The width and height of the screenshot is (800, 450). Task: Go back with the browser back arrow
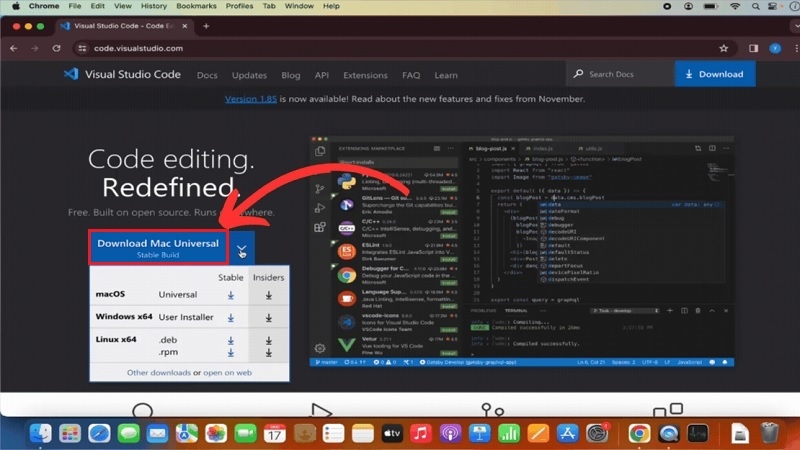pyautogui.click(x=14, y=48)
